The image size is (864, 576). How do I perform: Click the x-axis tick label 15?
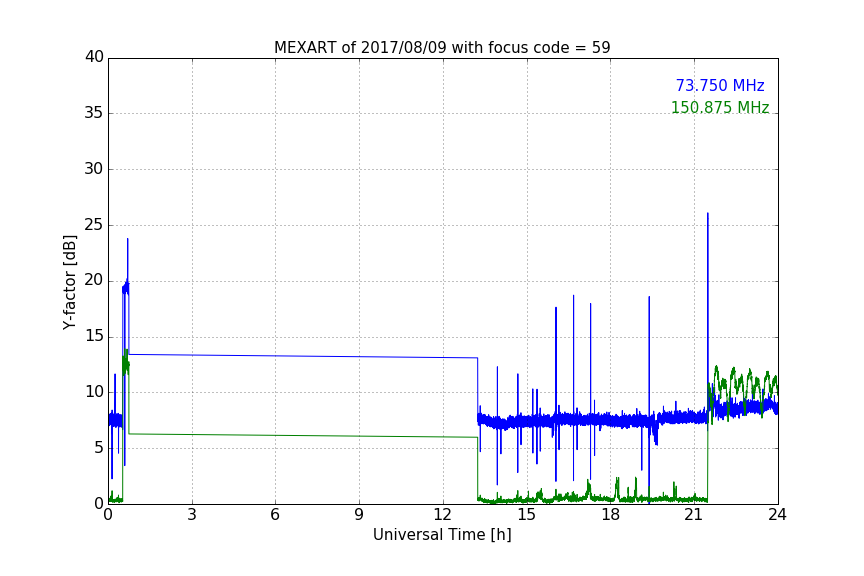(x=527, y=515)
